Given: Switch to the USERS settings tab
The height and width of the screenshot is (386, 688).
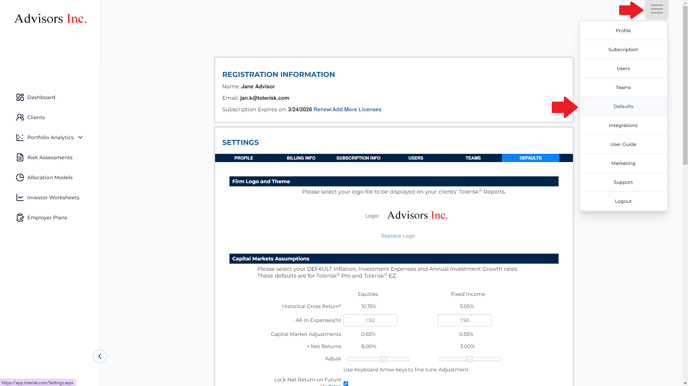Looking at the screenshot, I should click(x=416, y=158).
